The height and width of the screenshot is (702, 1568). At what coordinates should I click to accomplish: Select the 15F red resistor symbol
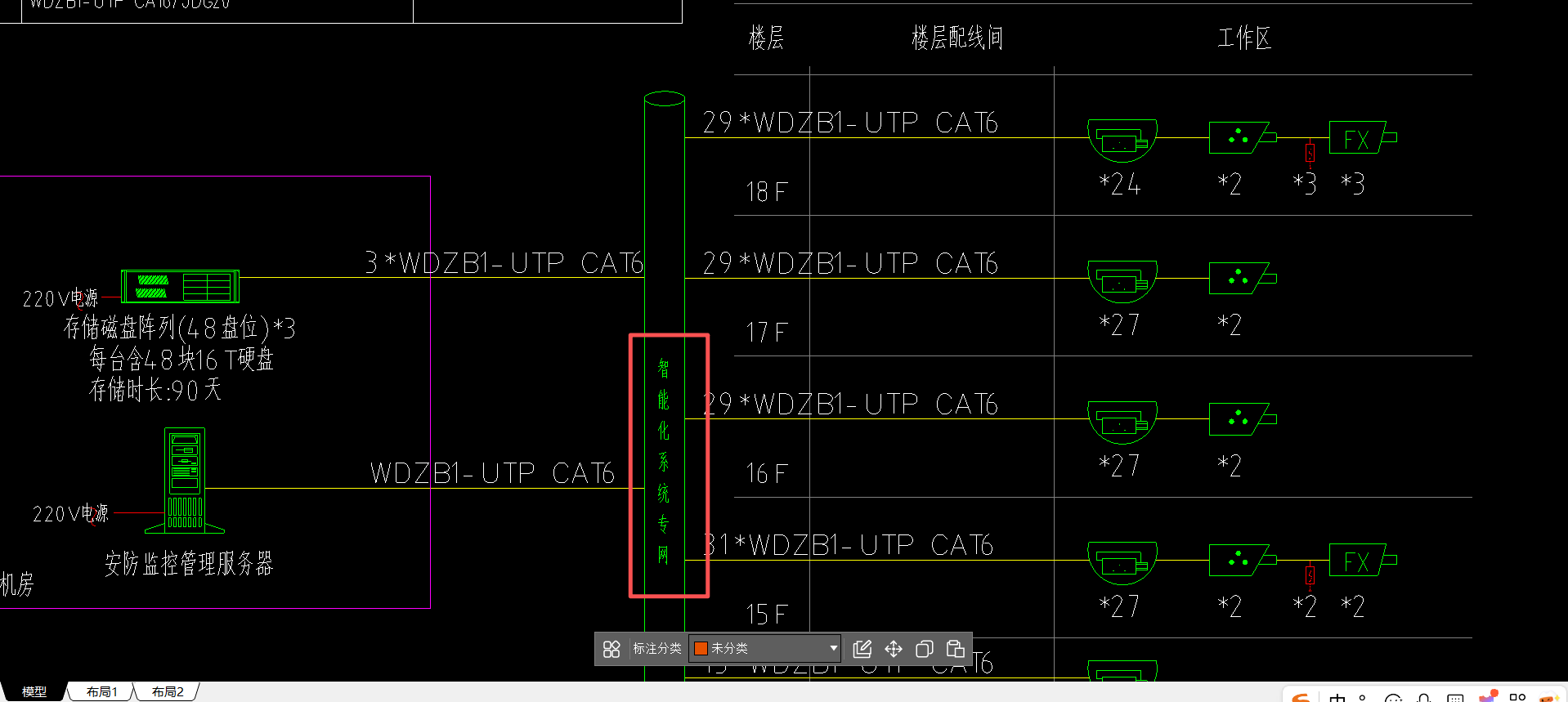tap(1310, 575)
